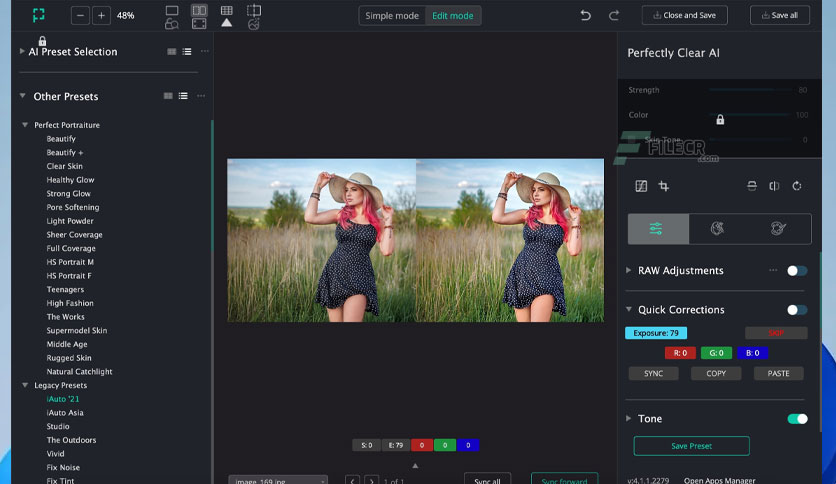This screenshot has width=836, height=484.
Task: Switch AI Preset Selection to list view
Action: coord(187,52)
